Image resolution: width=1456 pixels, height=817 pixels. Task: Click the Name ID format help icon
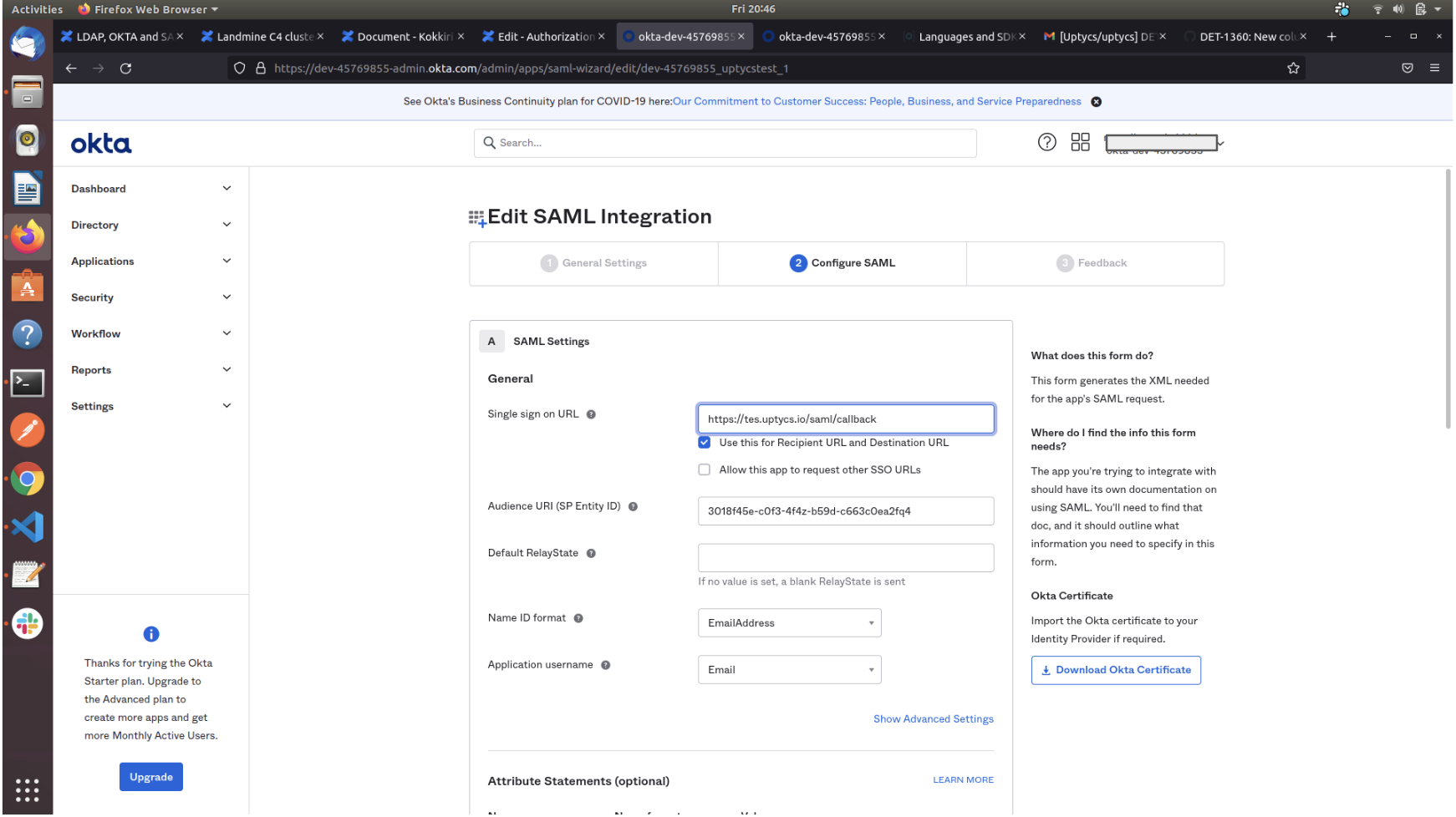578,618
